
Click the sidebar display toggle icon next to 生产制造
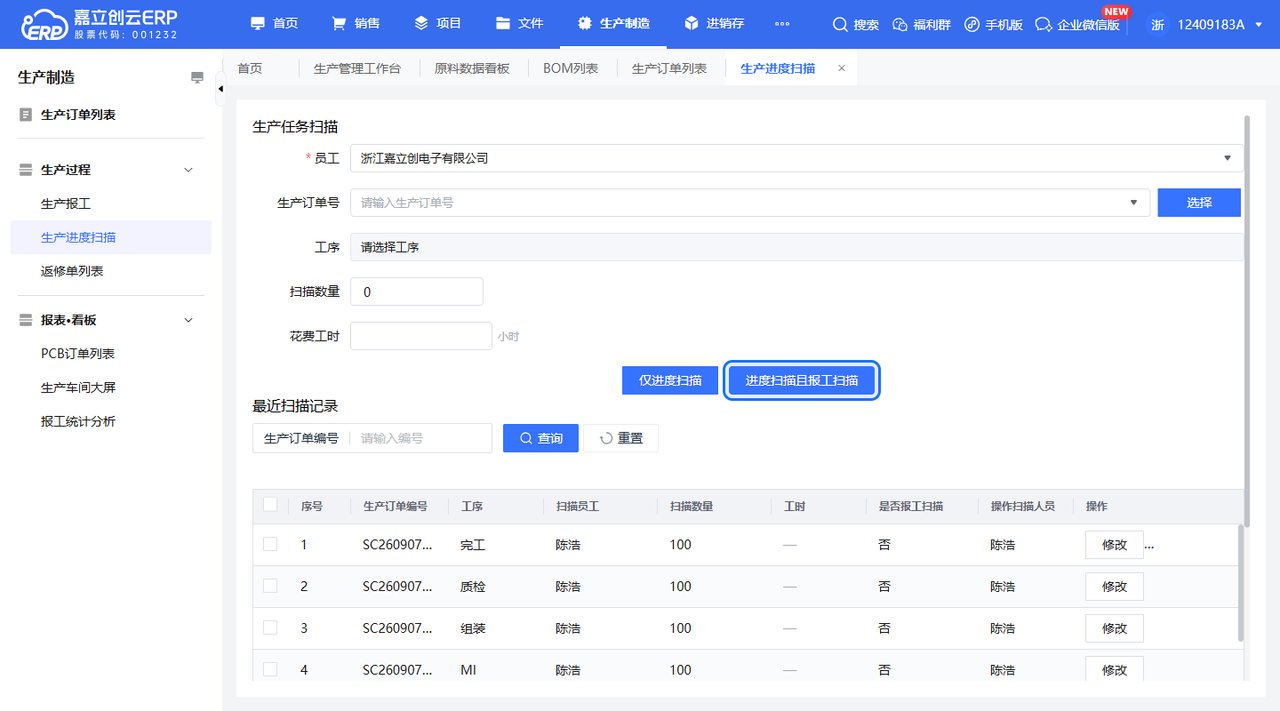click(x=197, y=77)
